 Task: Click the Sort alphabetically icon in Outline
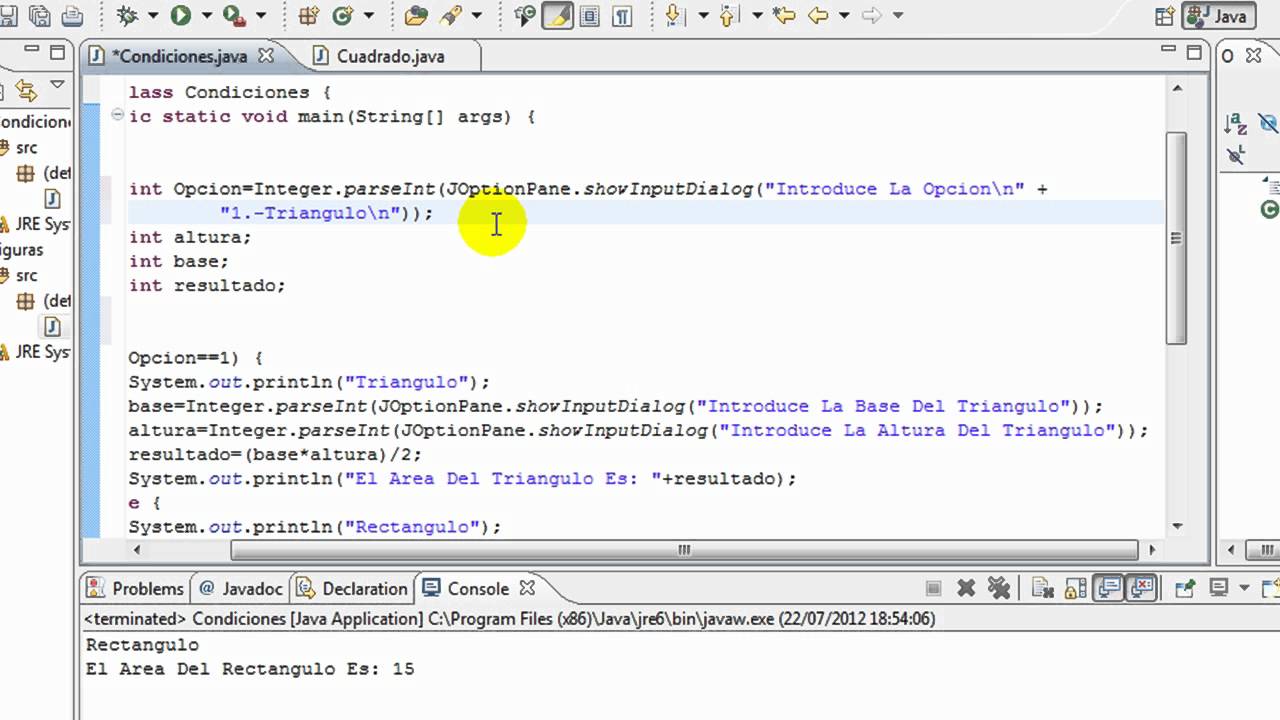1237,124
